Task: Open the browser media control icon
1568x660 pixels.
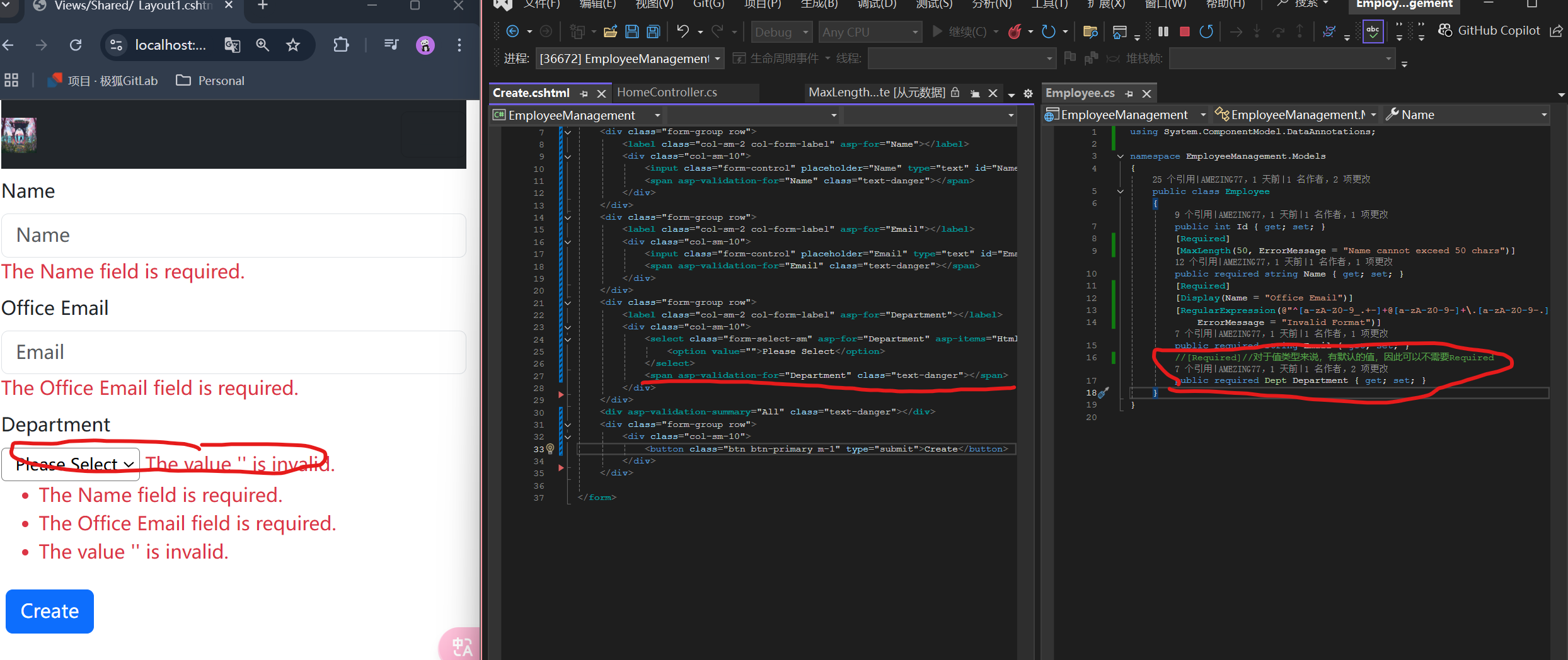Action: click(391, 45)
